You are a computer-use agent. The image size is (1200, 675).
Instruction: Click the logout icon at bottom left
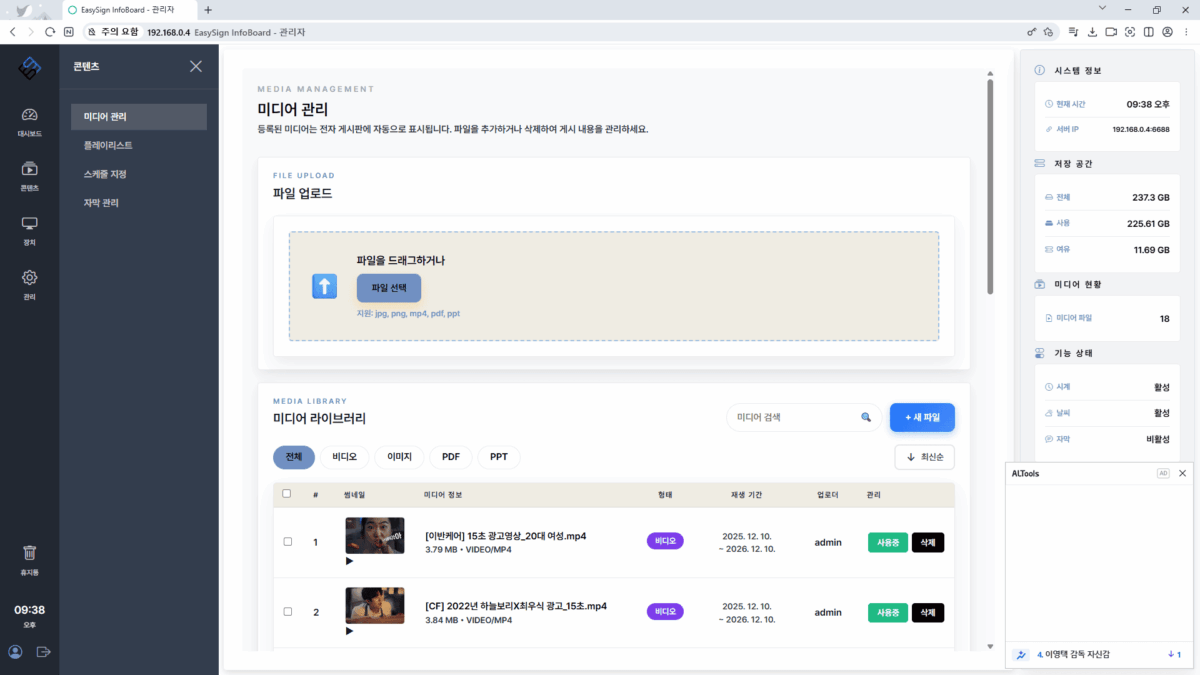point(43,652)
